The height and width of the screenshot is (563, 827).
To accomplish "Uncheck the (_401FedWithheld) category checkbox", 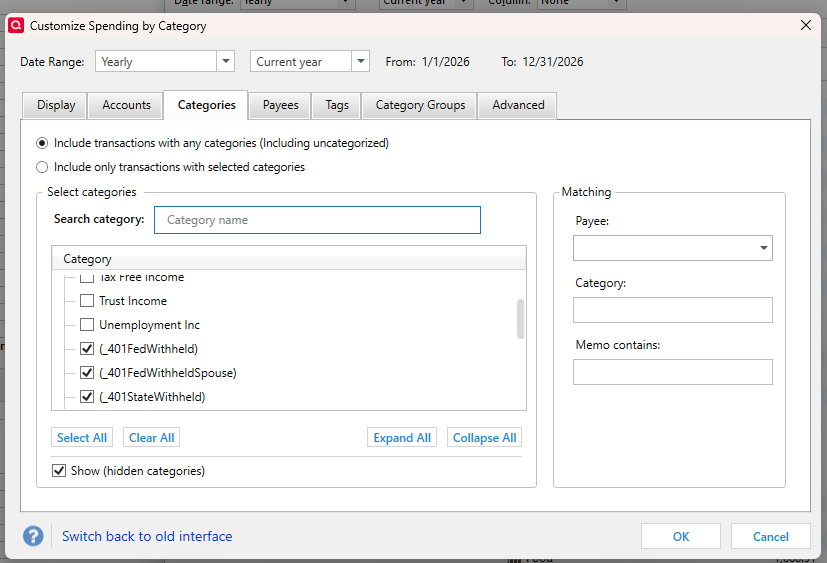I will [87, 349].
